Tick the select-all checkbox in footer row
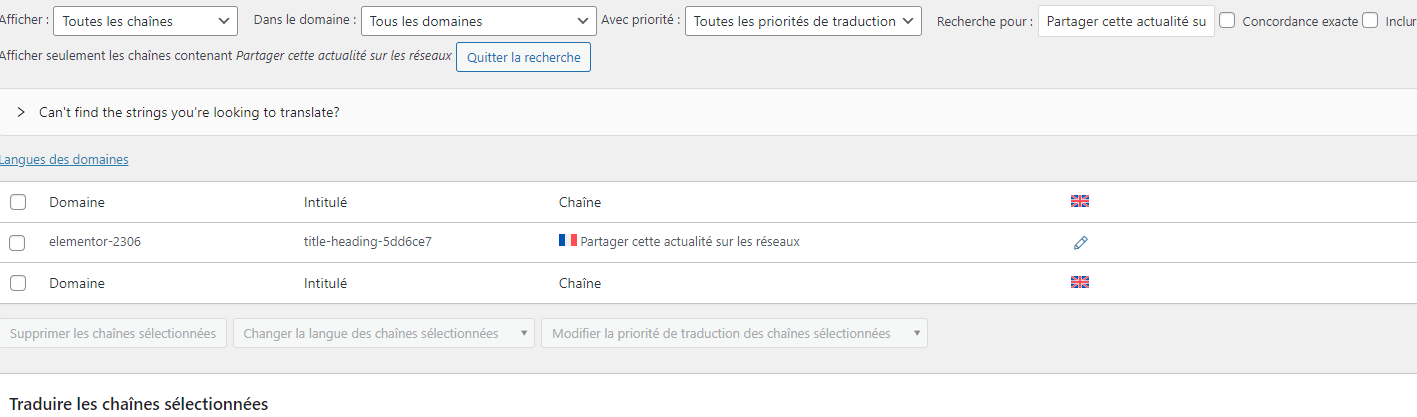Image resolution: width=1417 pixels, height=417 pixels. point(17,283)
